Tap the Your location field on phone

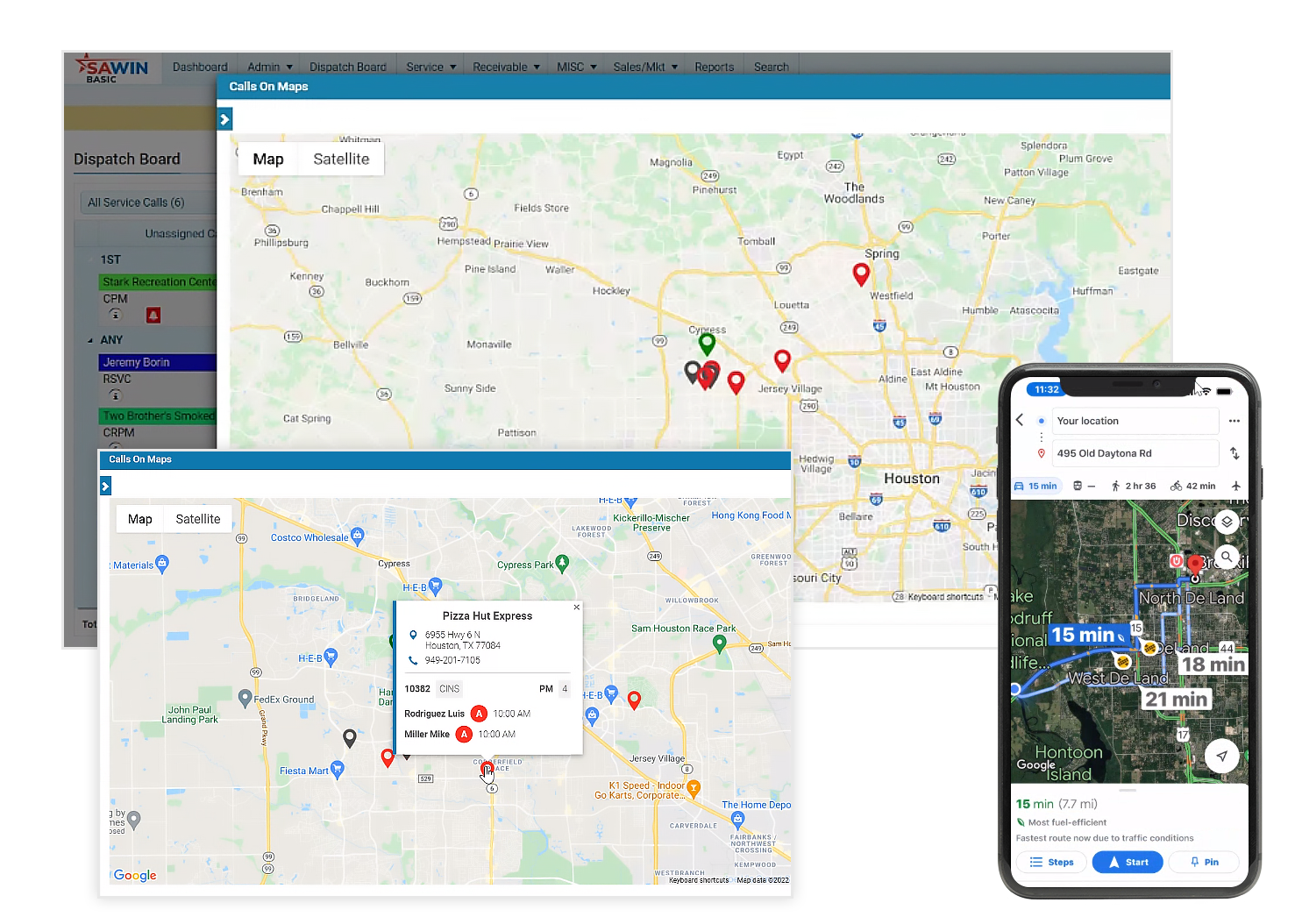tap(1137, 421)
